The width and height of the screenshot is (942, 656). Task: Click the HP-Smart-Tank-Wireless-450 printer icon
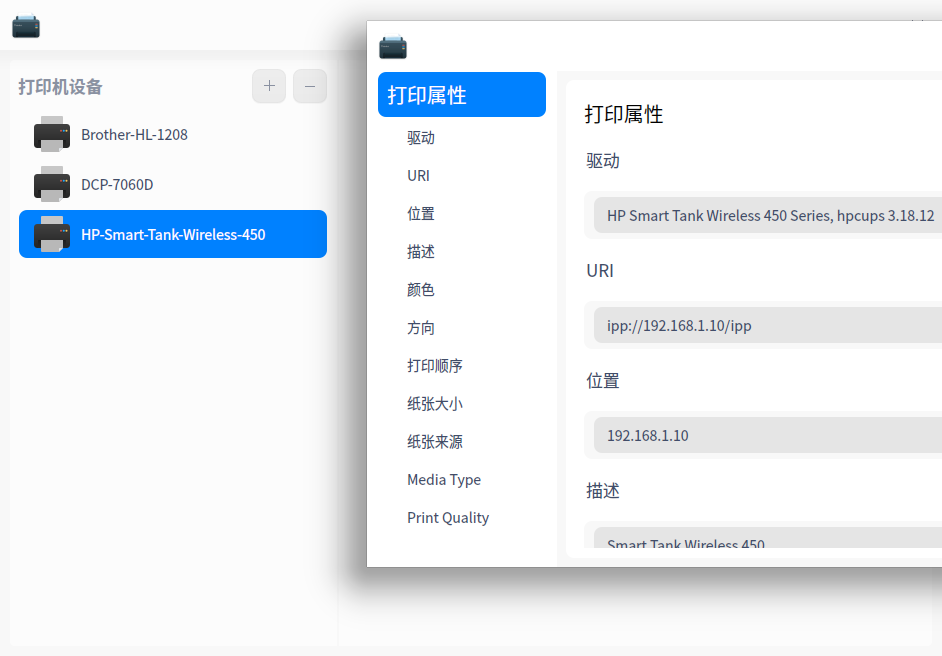click(52, 234)
